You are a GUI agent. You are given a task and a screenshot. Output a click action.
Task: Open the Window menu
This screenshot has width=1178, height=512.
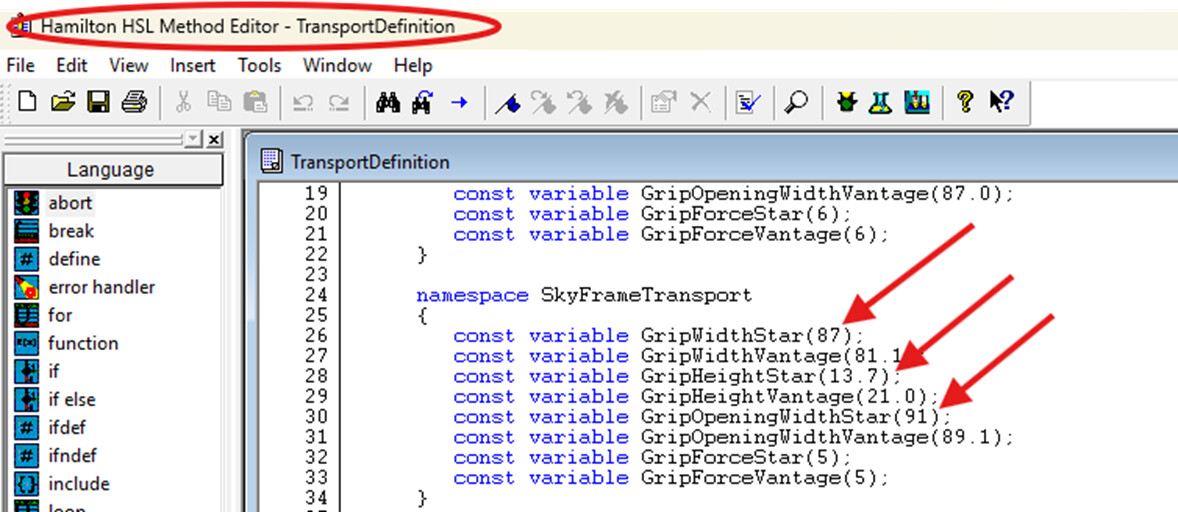(x=337, y=65)
